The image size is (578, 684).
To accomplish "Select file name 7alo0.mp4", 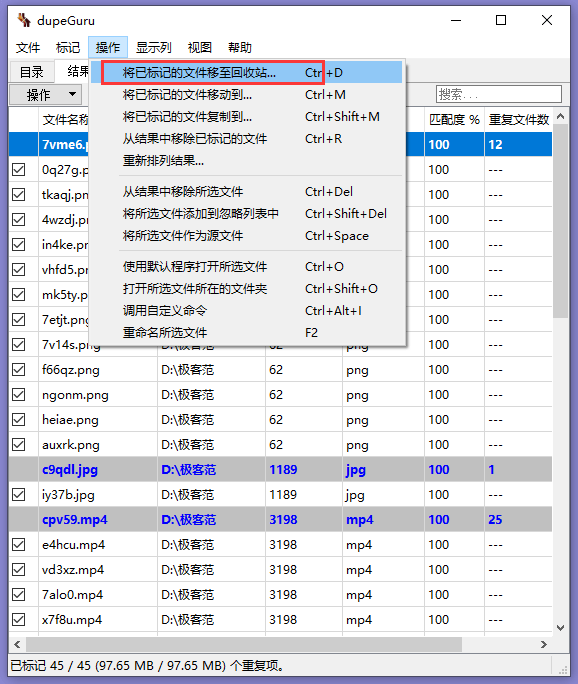I will point(72,595).
